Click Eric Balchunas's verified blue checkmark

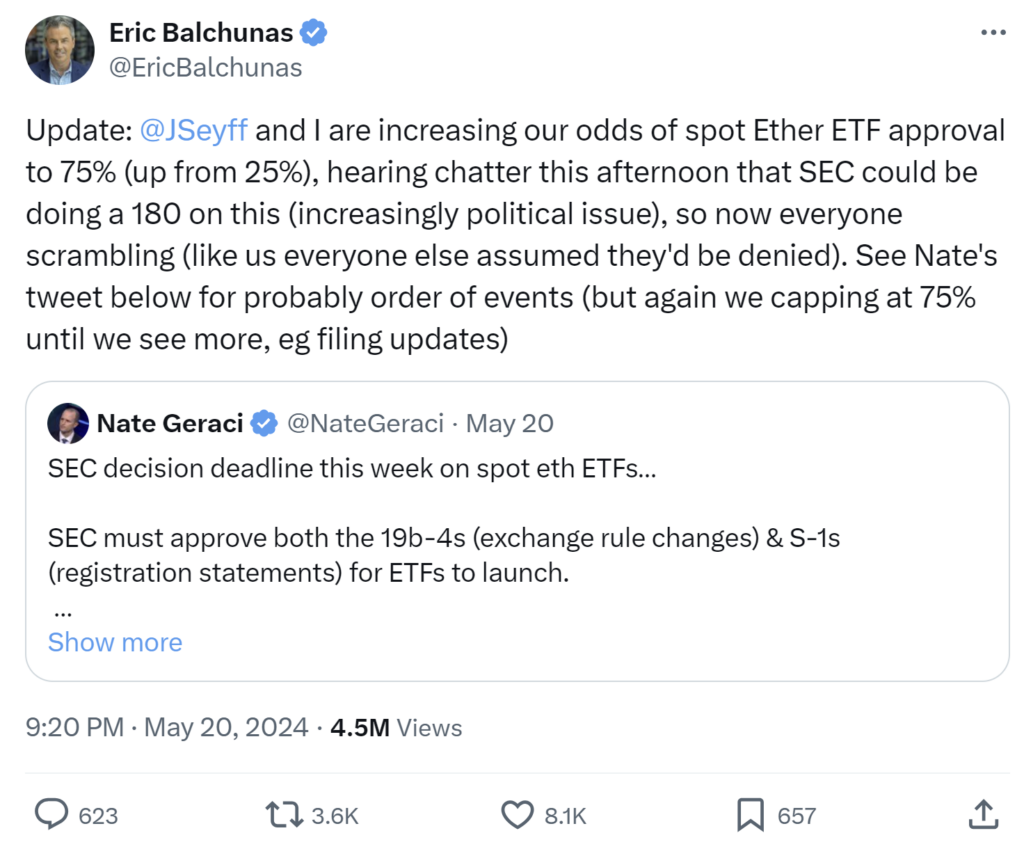pos(313,31)
